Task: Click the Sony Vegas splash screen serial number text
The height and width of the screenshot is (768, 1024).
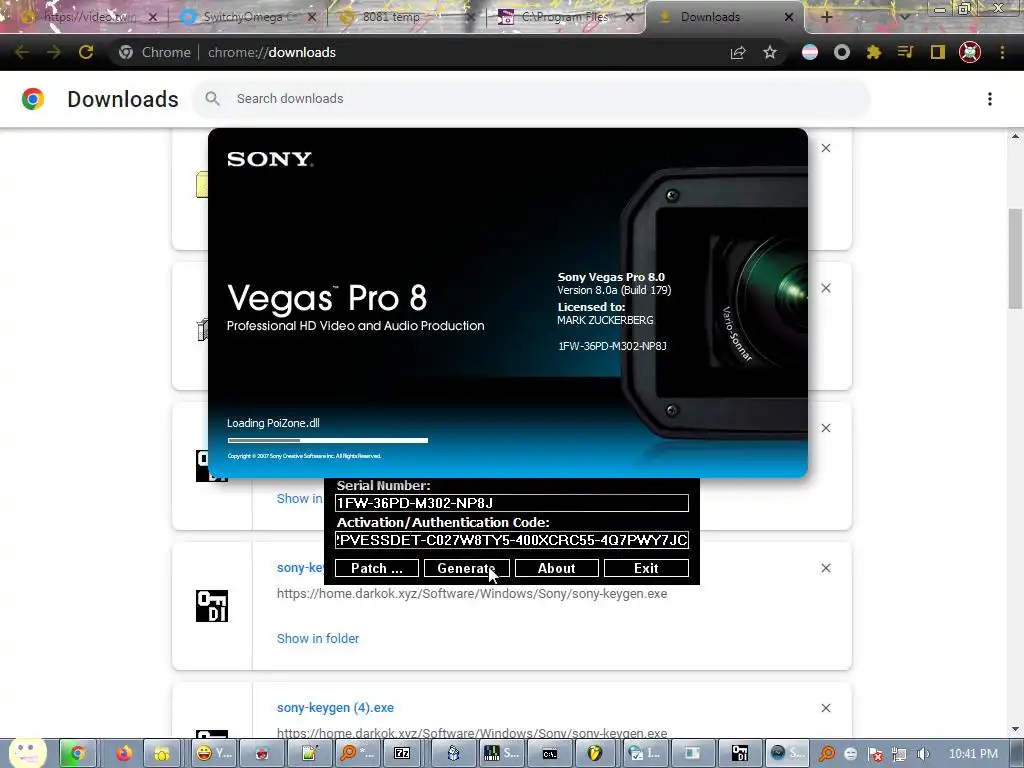Action: 613,346
